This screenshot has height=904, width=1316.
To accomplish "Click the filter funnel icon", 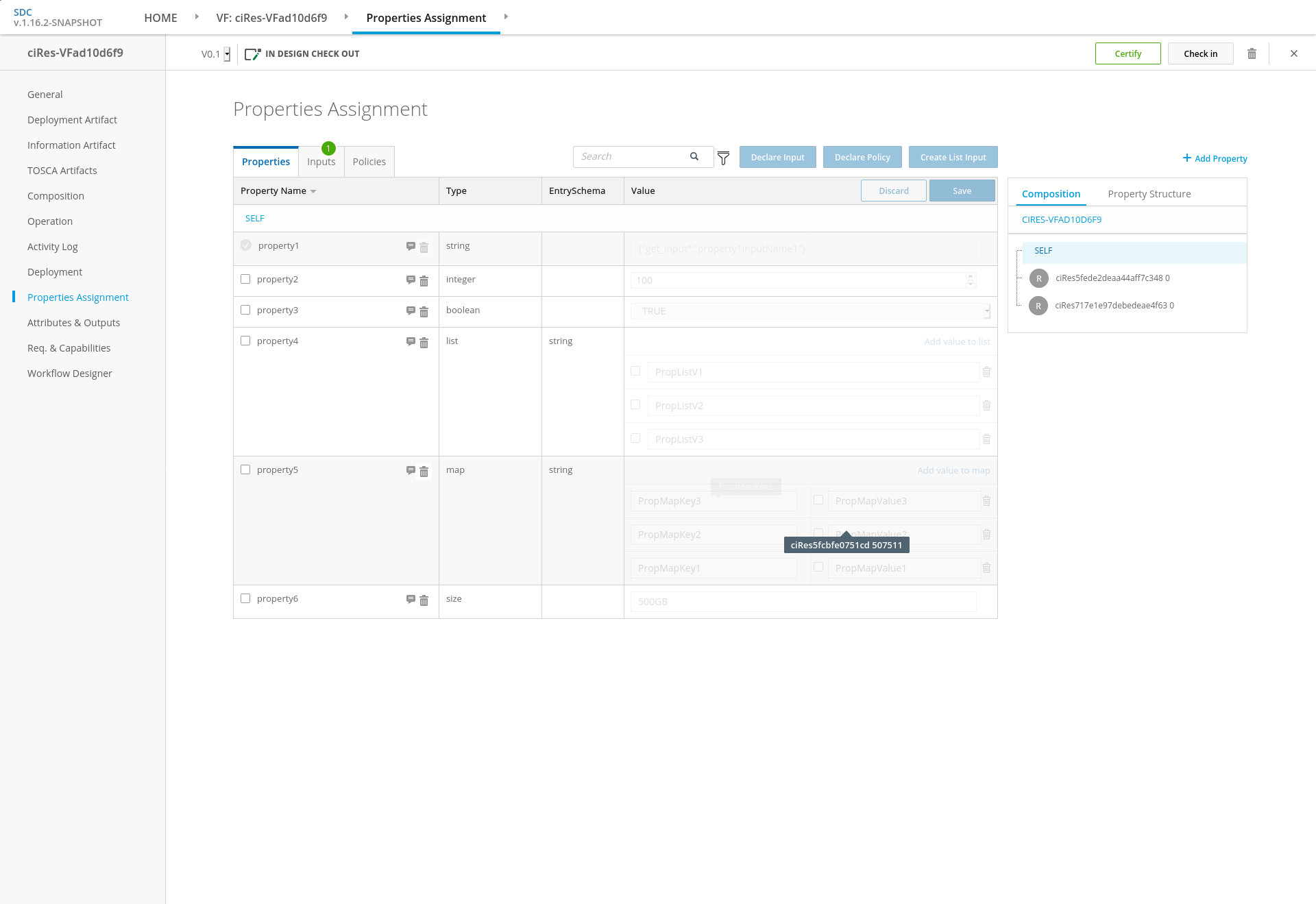I will click(723, 158).
